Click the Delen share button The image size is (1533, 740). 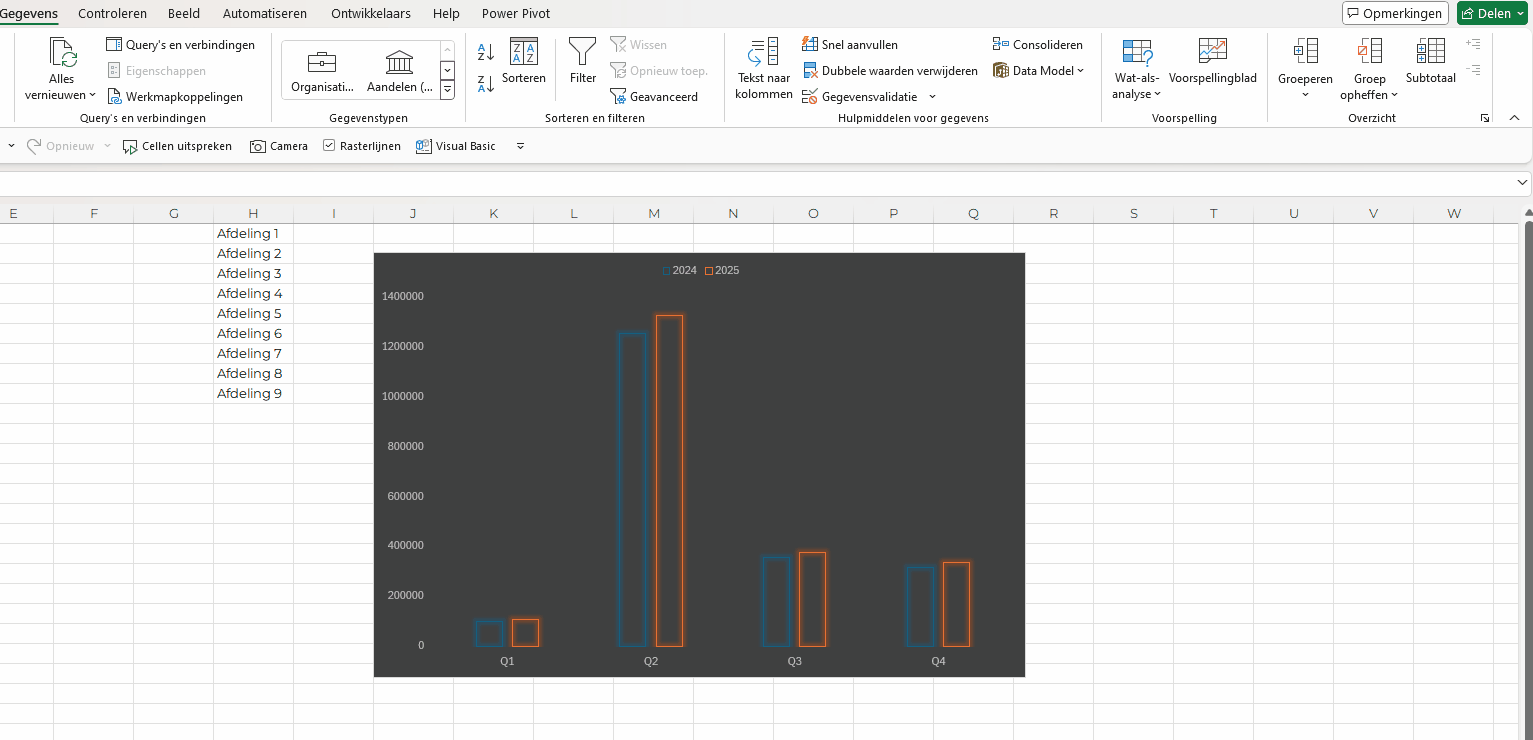click(x=1492, y=13)
